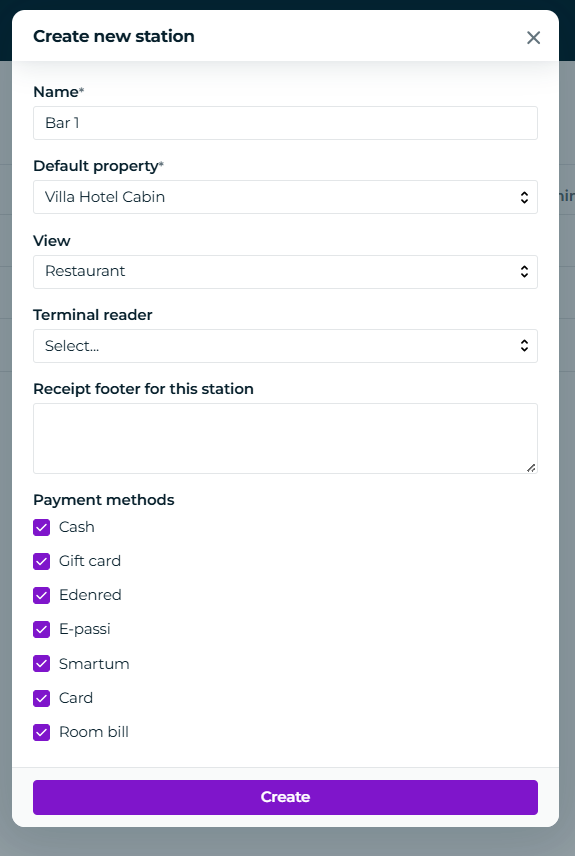Image resolution: width=575 pixels, height=856 pixels.
Task: Click the Create button
Action: (x=285, y=797)
